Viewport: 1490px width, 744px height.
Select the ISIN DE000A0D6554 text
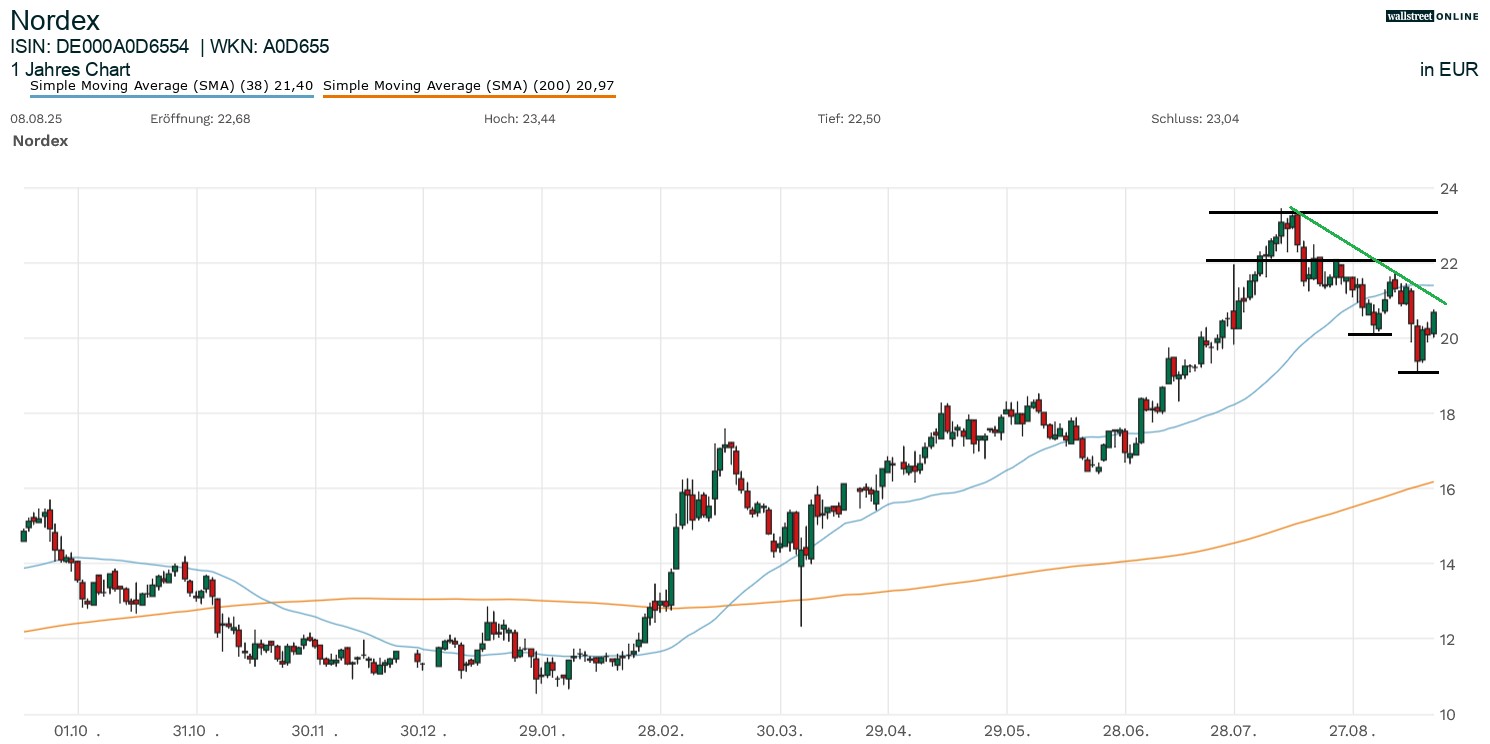[99, 46]
